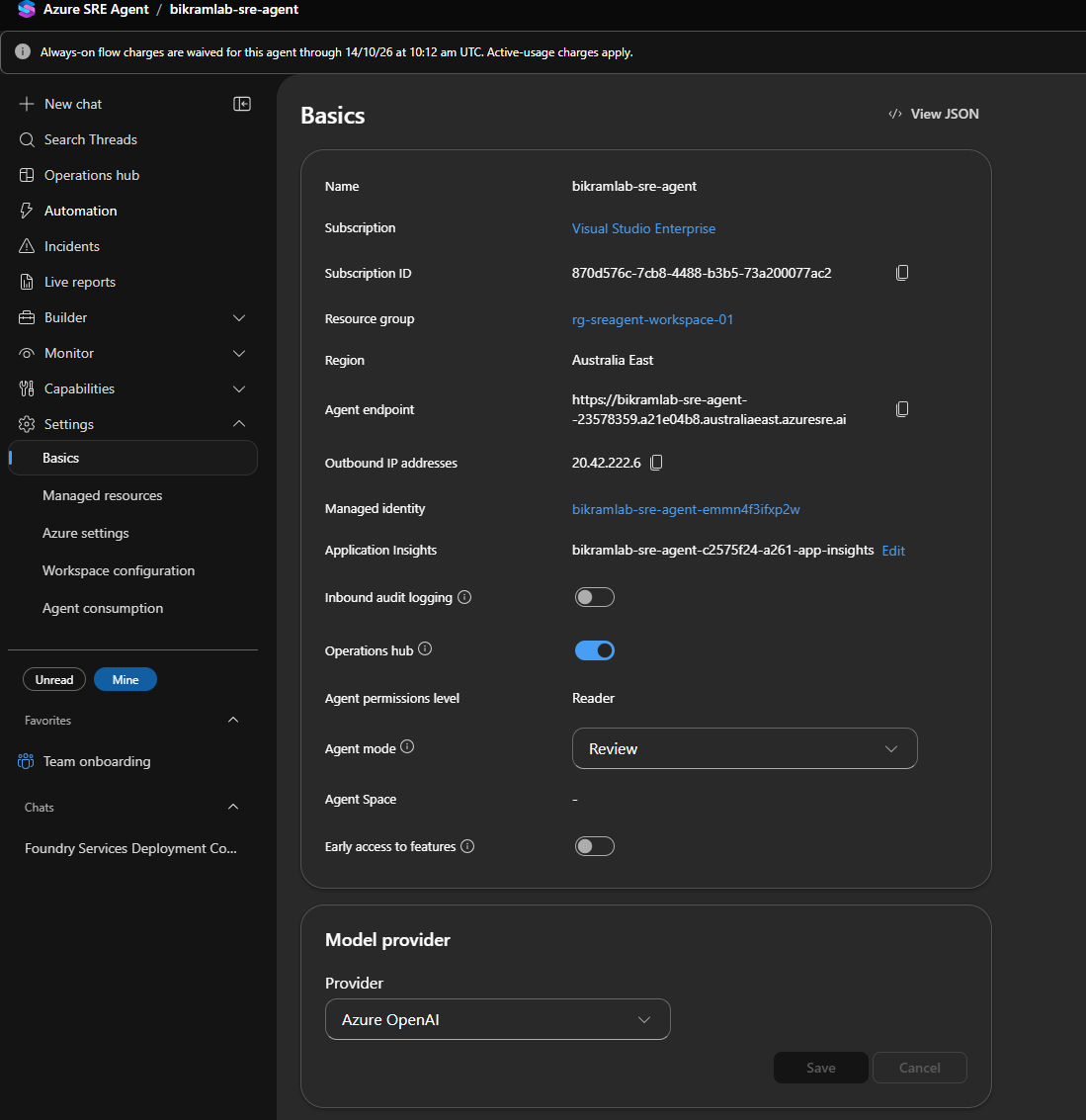Viewport: 1086px width, 1120px height.
Task: Click the Azure SRE Agent breadcrumb title
Action: pyautogui.click(x=96, y=9)
